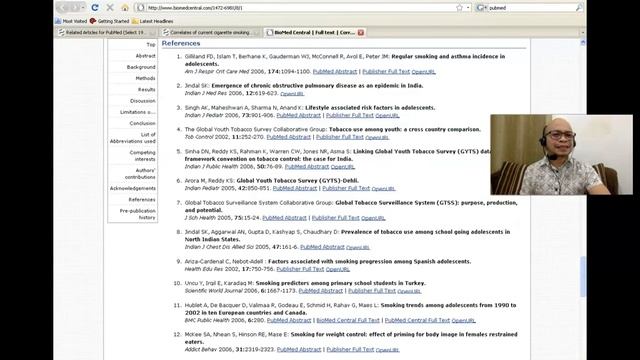Open PubMed Abstract for J Sch Health reference 7
This screenshot has height=360, width=640.
coord(284,218)
